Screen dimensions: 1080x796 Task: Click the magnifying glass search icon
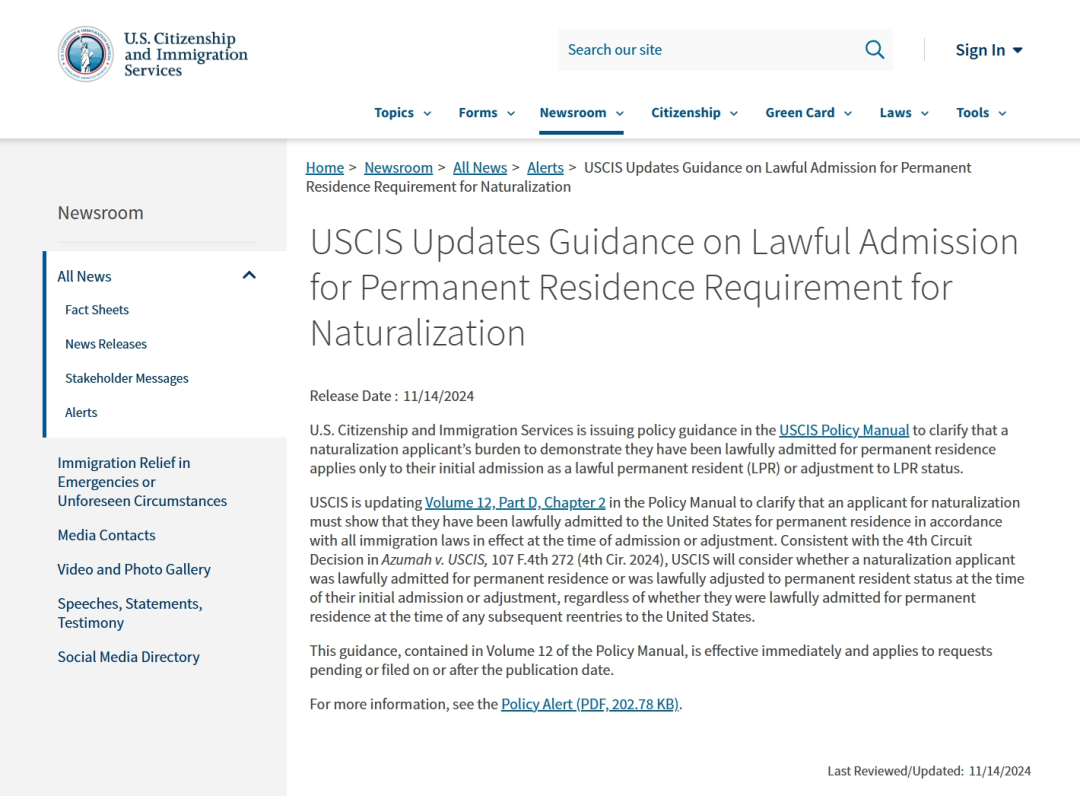[x=874, y=50]
